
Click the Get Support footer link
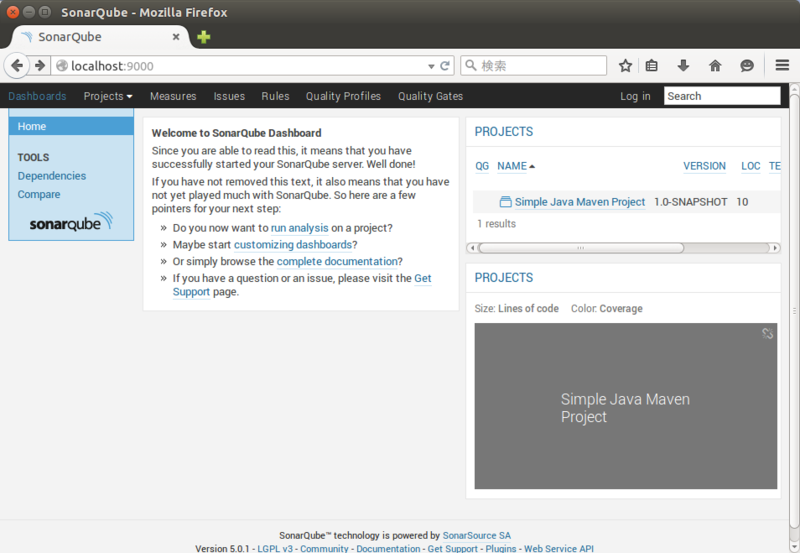(x=453, y=548)
